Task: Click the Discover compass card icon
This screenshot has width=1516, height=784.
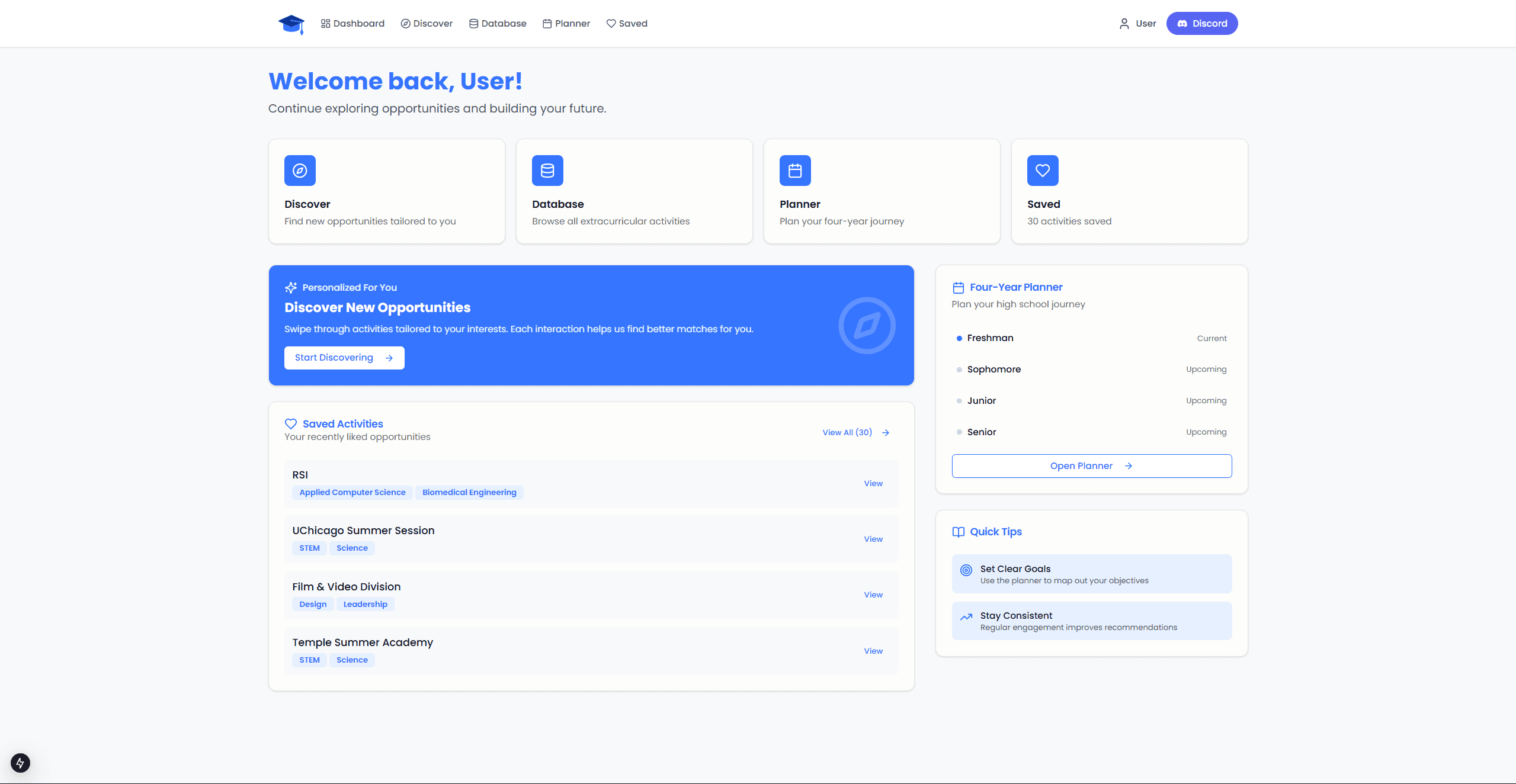Action: coord(300,171)
